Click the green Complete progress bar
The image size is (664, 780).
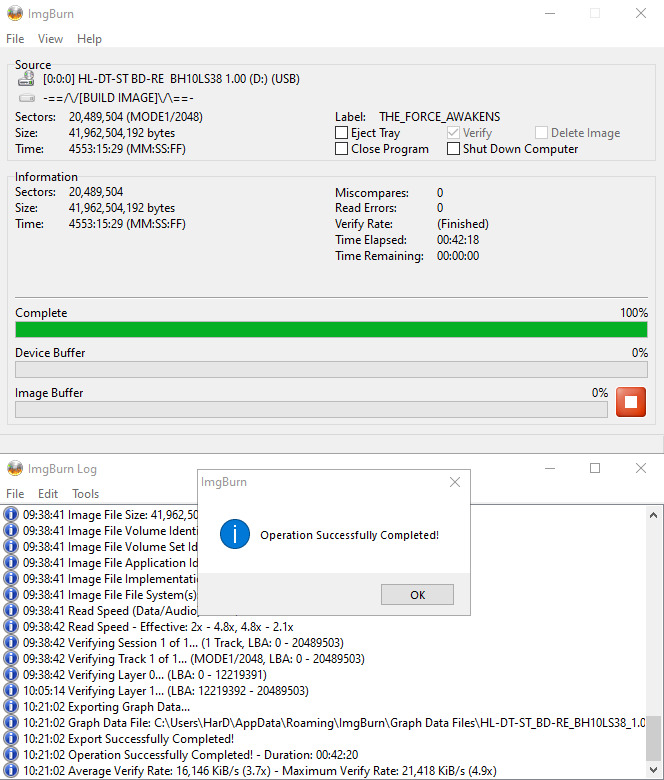(x=331, y=329)
